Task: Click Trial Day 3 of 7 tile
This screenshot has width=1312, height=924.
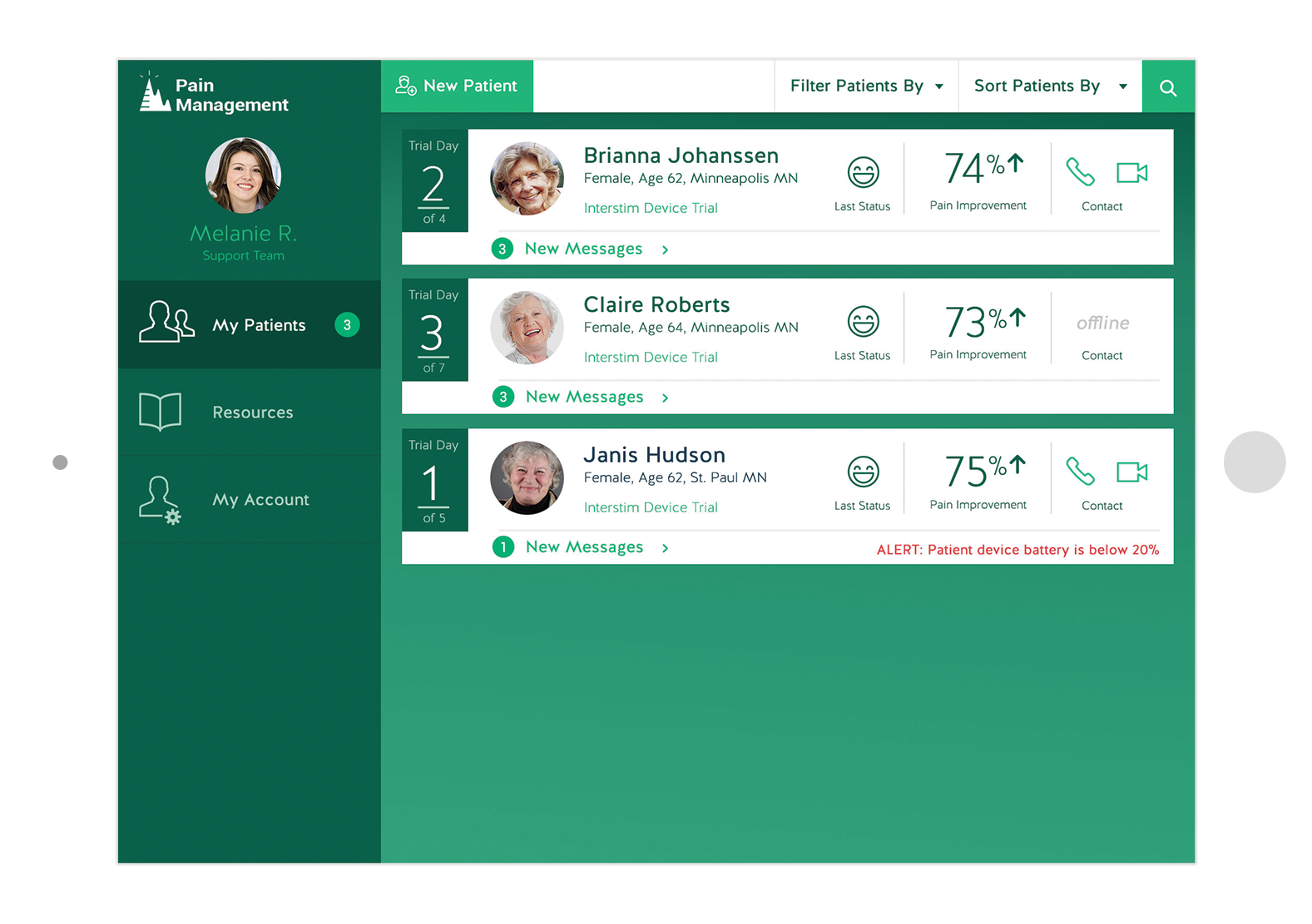Action: coord(434,329)
